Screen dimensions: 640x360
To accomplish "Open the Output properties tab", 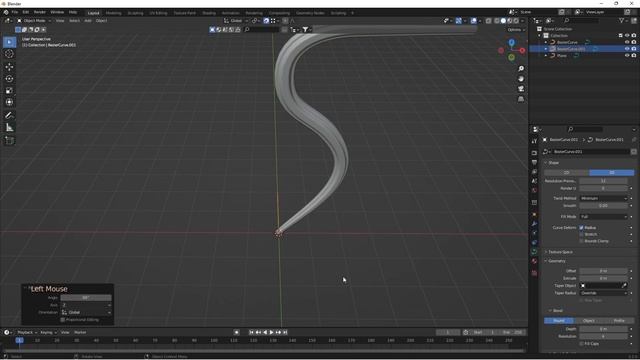I will (x=534, y=162).
